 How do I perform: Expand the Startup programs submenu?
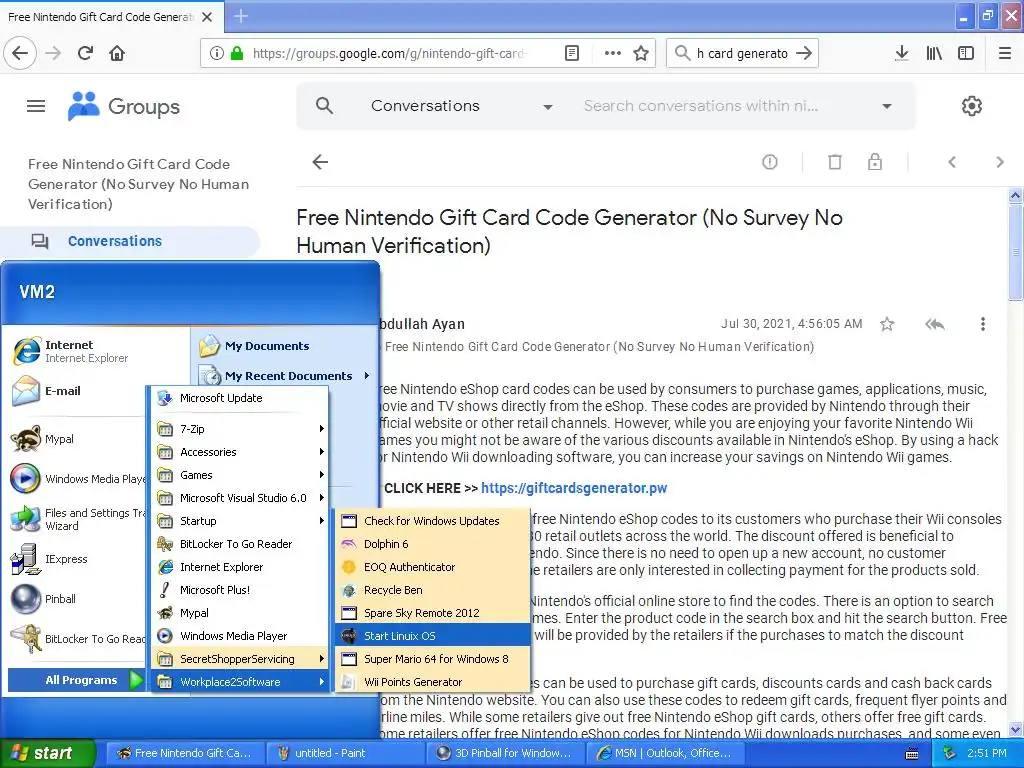[240, 520]
